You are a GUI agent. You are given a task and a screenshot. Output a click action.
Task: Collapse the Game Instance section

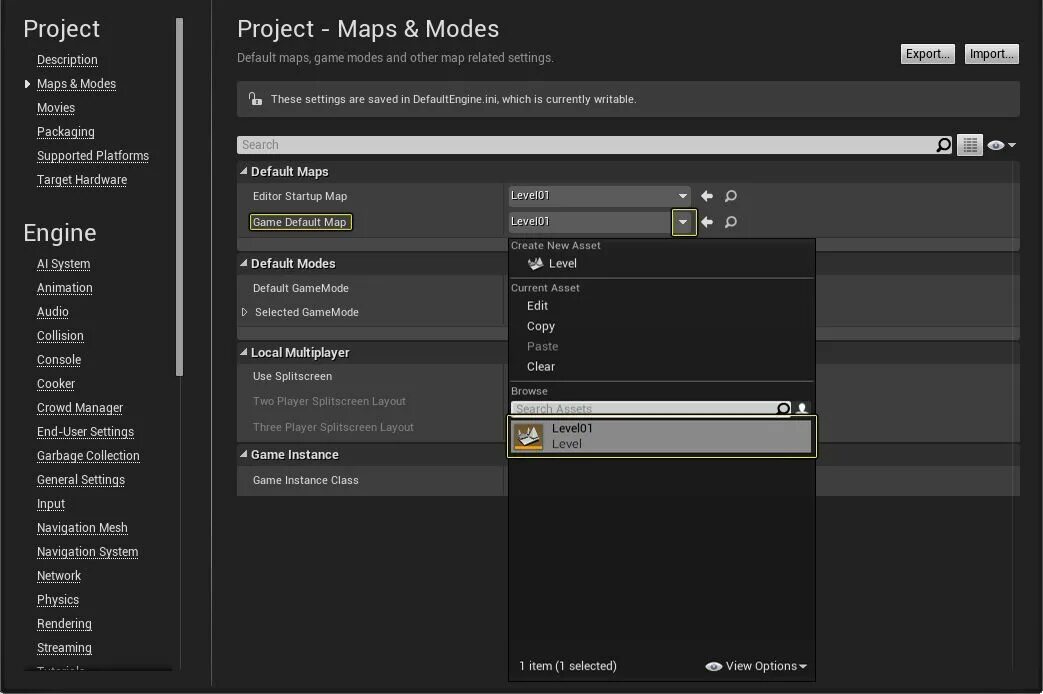(243, 454)
